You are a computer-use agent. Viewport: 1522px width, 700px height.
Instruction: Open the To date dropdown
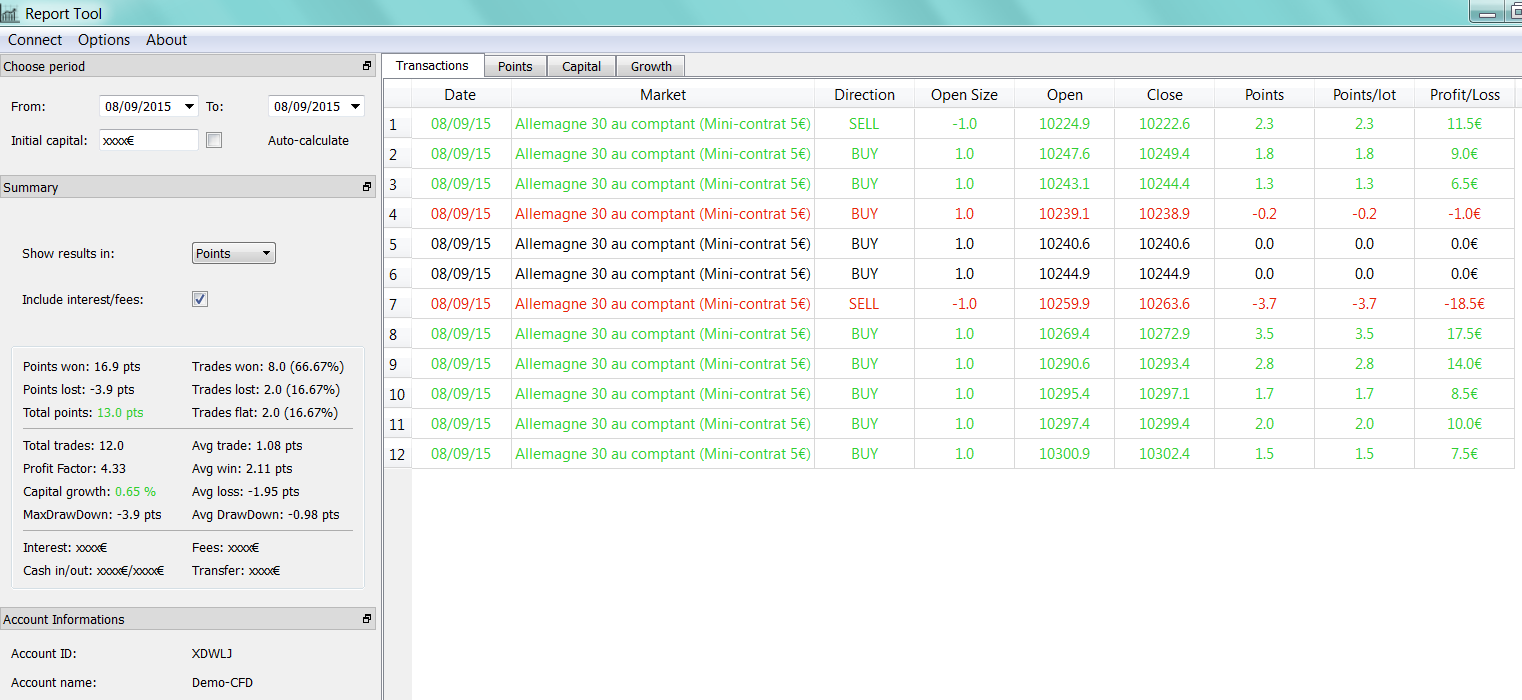pos(356,107)
